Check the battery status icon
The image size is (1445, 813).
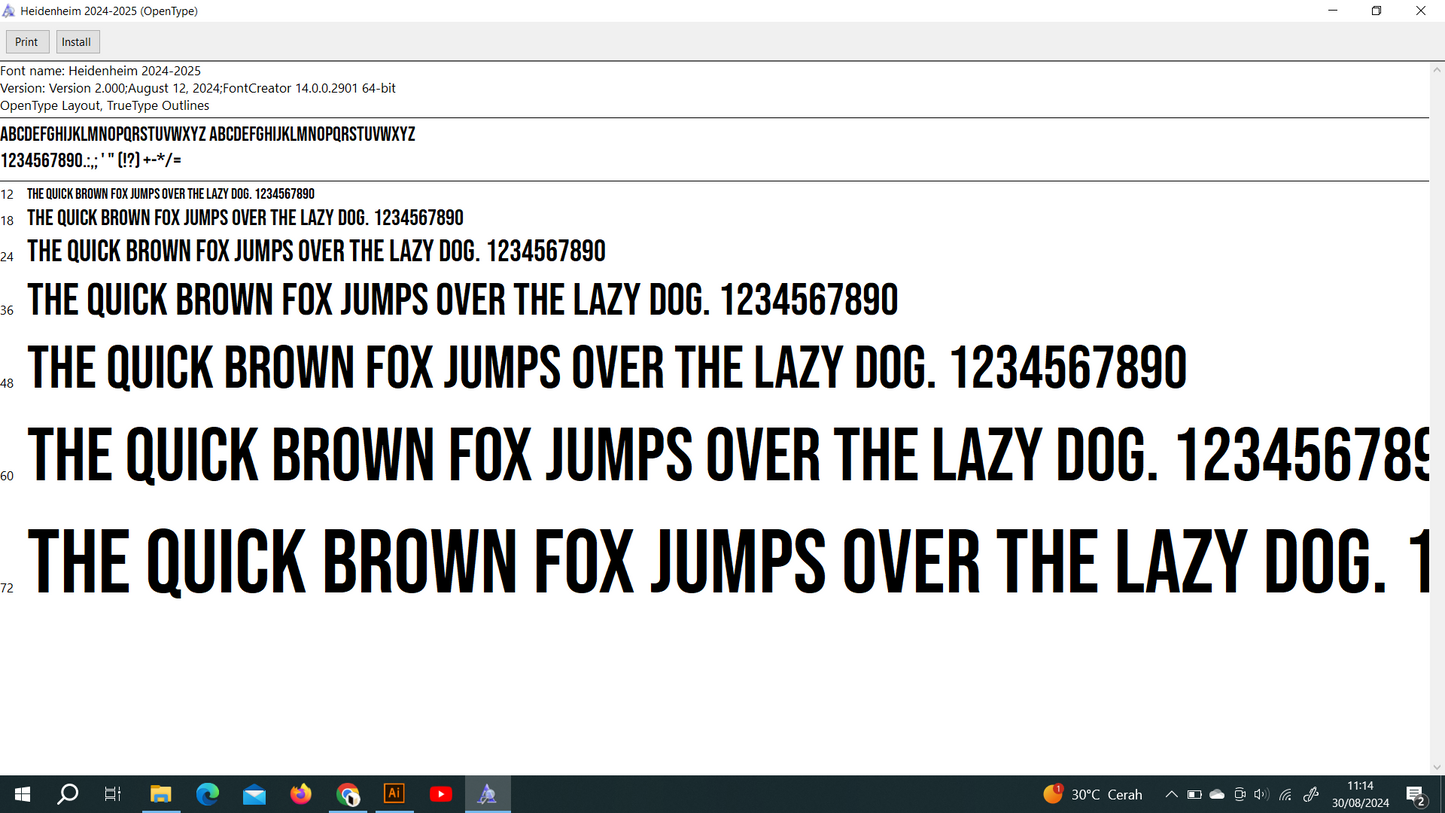coord(1194,795)
